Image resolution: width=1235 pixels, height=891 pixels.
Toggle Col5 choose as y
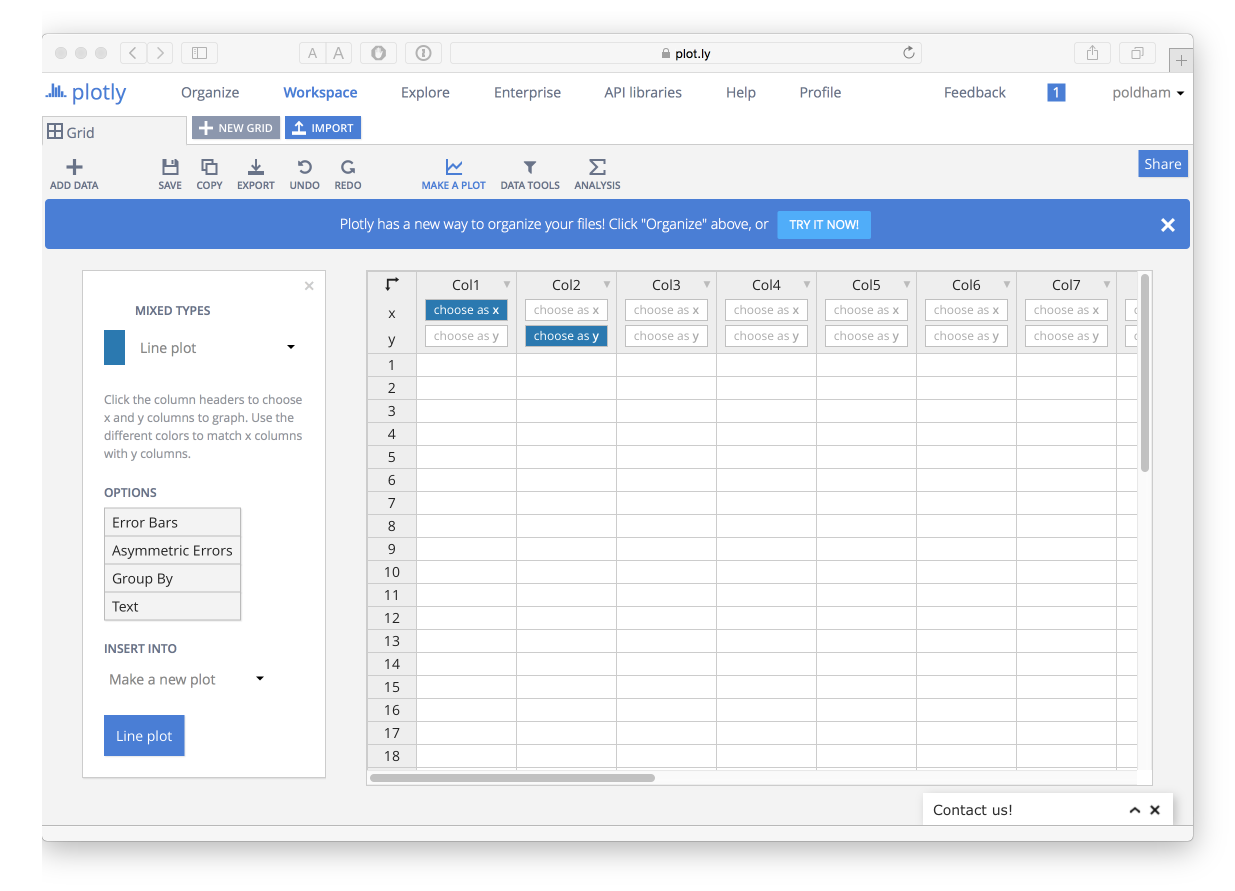click(866, 336)
